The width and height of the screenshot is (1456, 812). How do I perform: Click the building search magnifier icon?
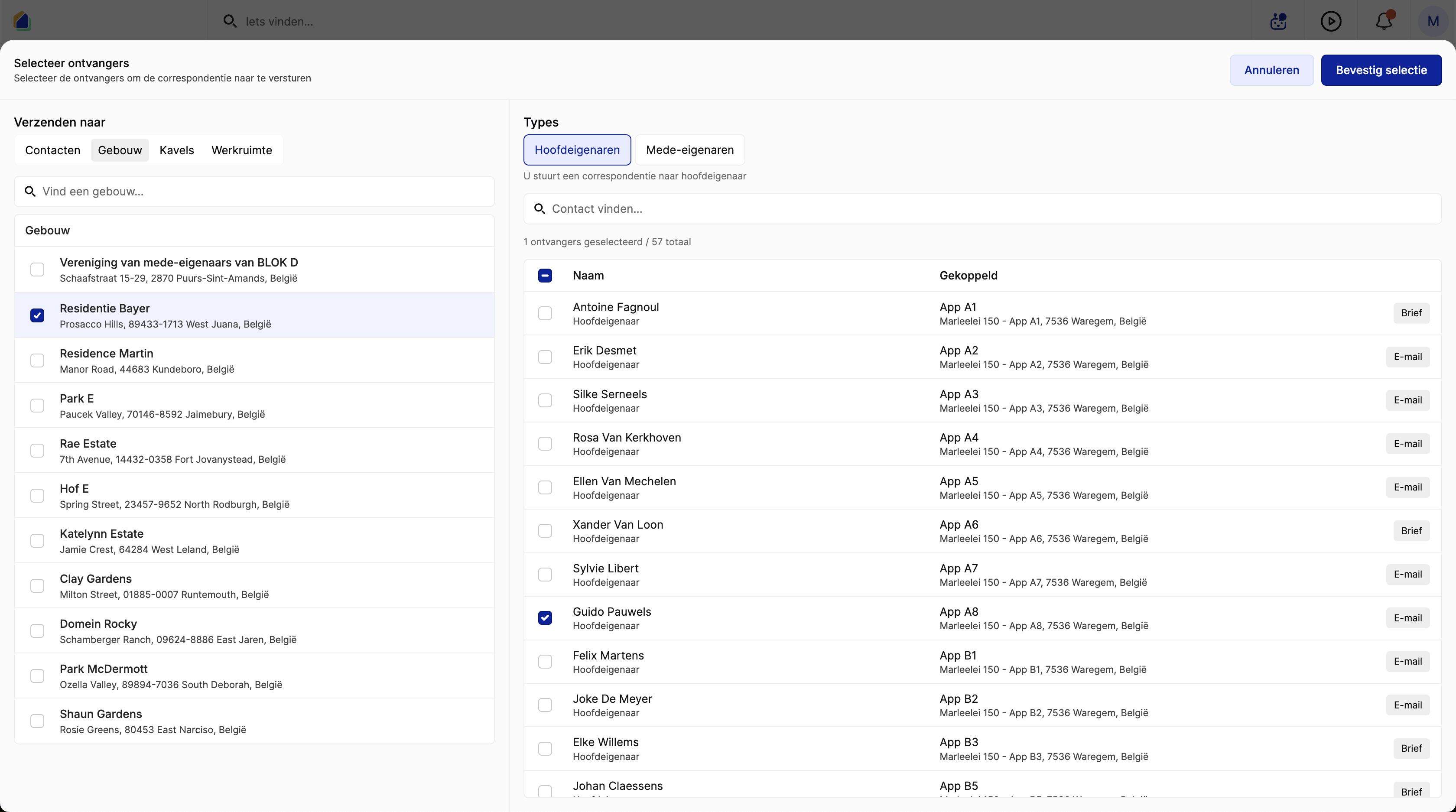coord(30,192)
